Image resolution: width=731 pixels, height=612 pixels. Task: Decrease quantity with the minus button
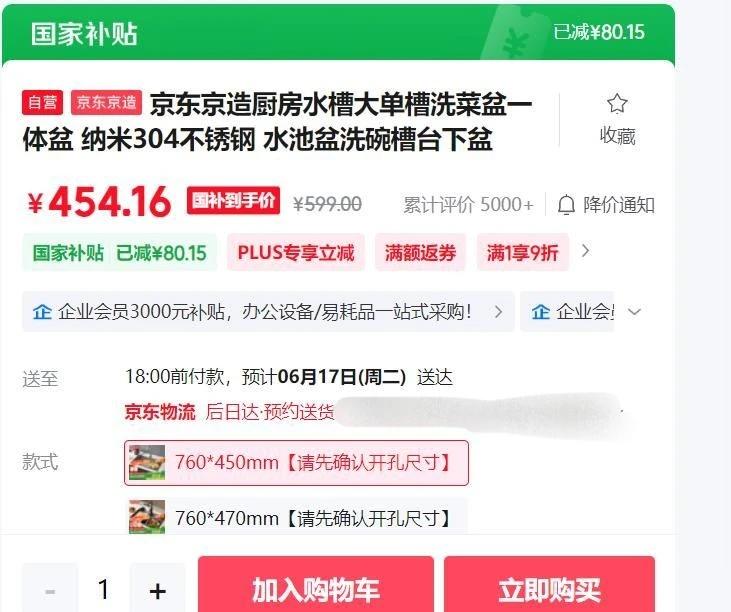[50, 591]
